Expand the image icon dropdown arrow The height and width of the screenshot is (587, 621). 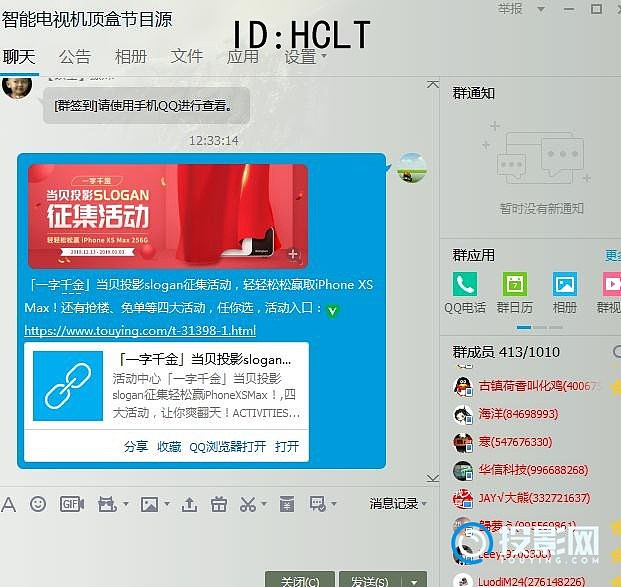pyautogui.click(x=167, y=504)
